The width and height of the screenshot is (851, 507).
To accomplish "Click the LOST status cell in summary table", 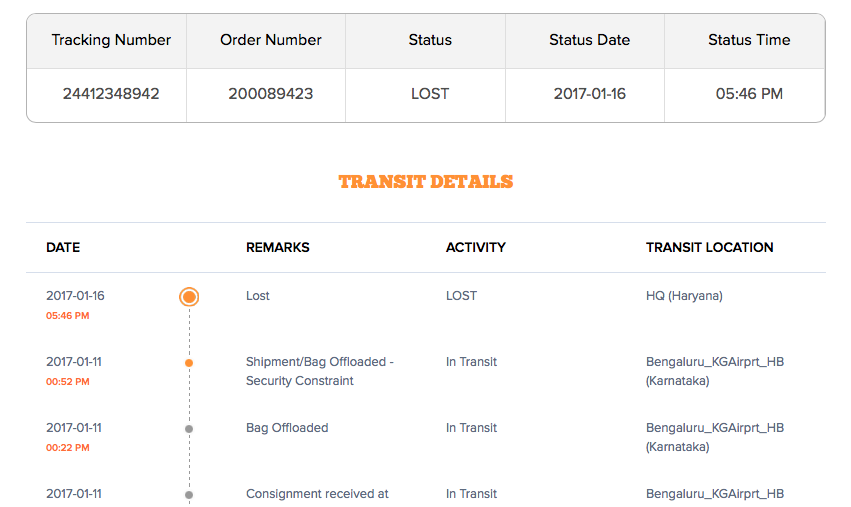I will tap(430, 94).
